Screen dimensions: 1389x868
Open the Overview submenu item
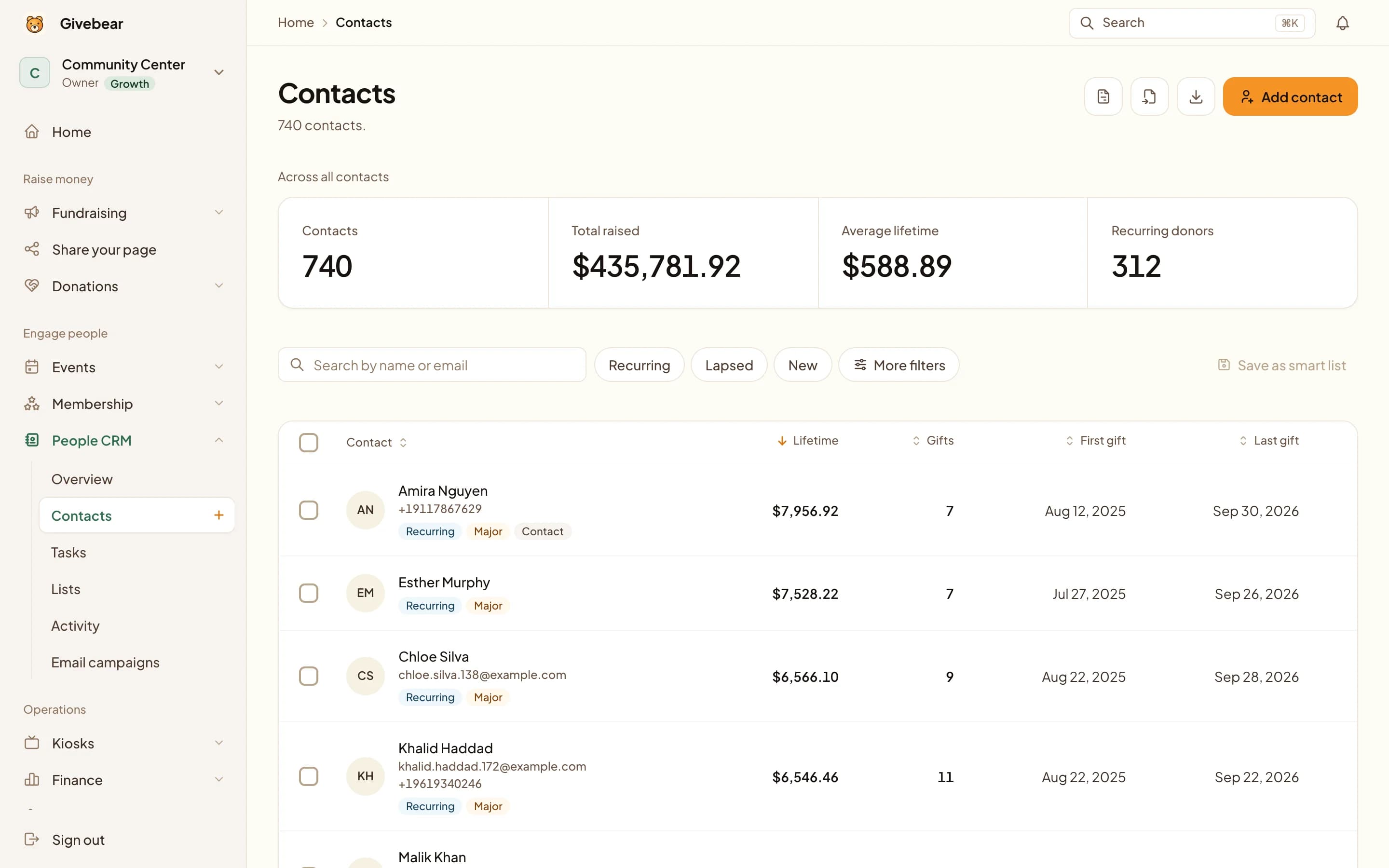[136, 479]
